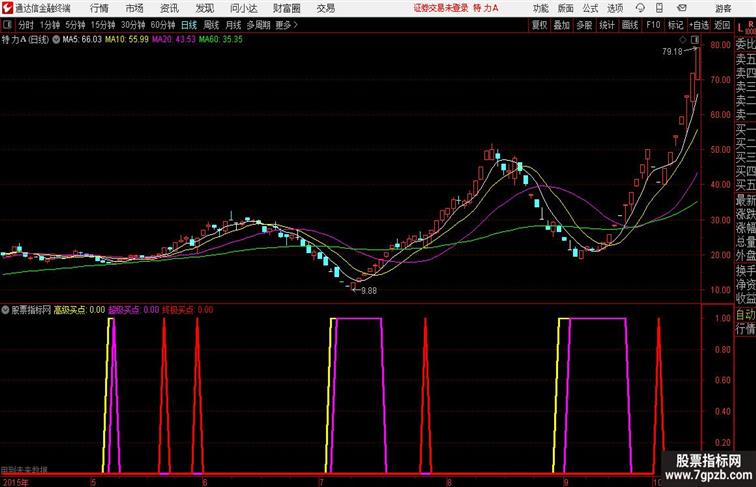
Task: Switch to the 月线 monthly period
Action: click(x=233, y=25)
